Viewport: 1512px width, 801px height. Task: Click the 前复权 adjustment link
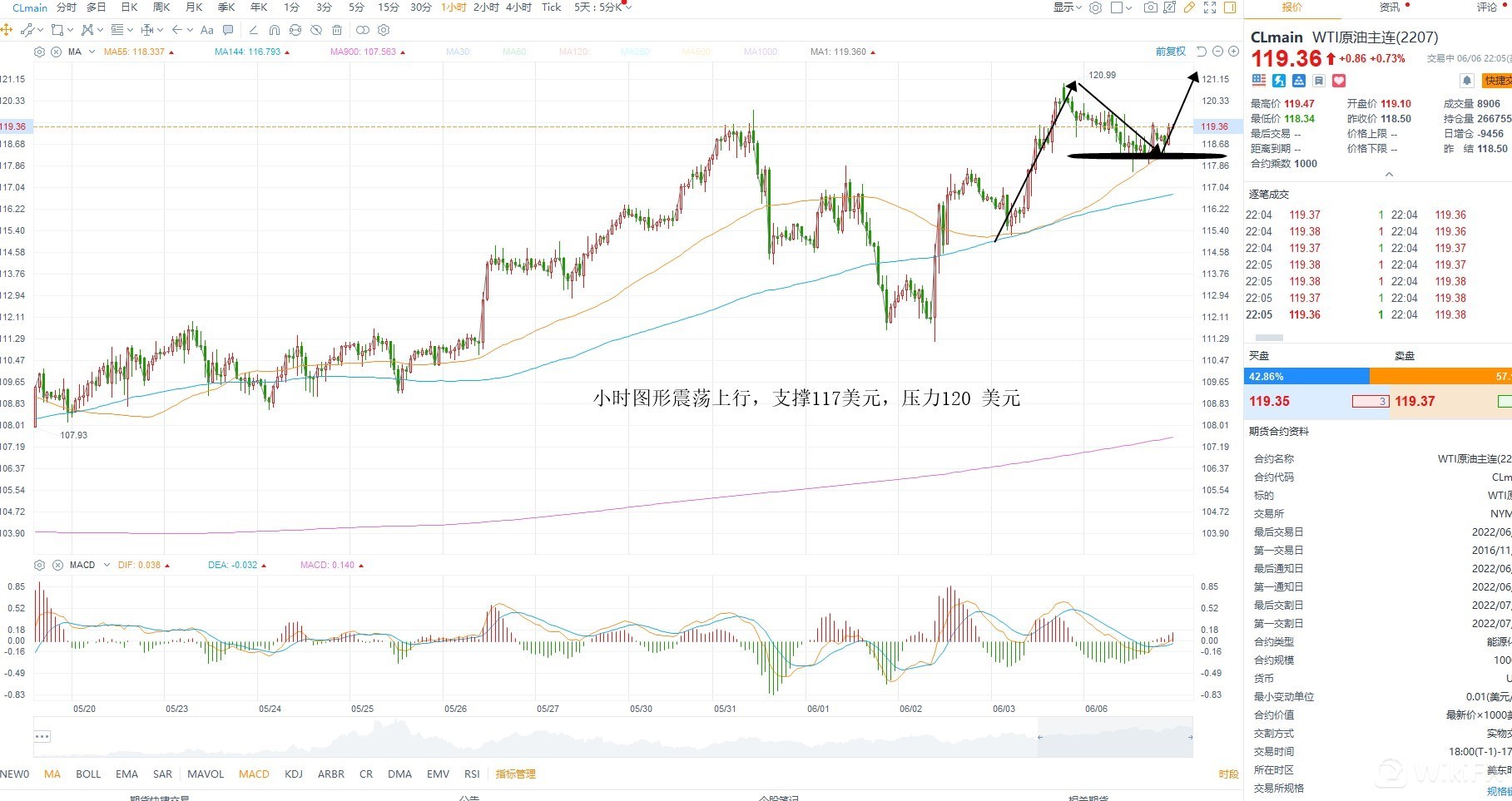click(x=1170, y=52)
